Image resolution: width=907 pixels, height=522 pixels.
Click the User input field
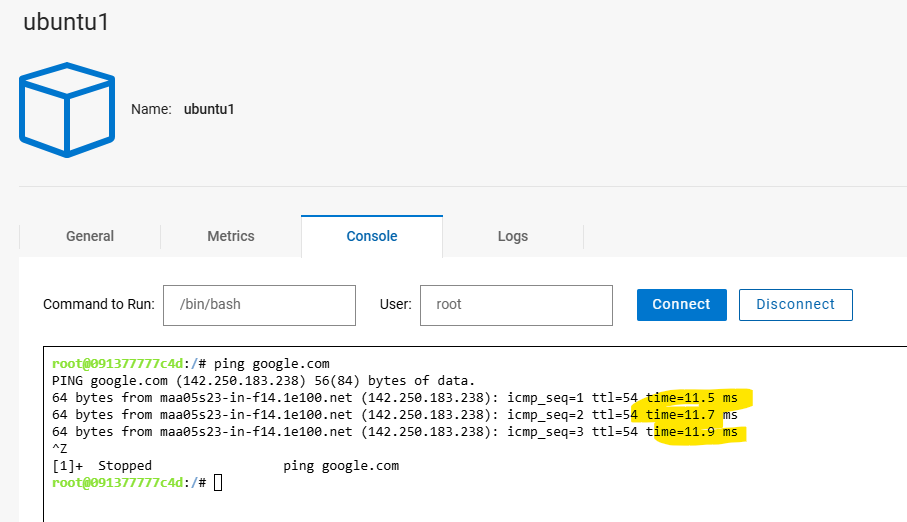click(516, 305)
